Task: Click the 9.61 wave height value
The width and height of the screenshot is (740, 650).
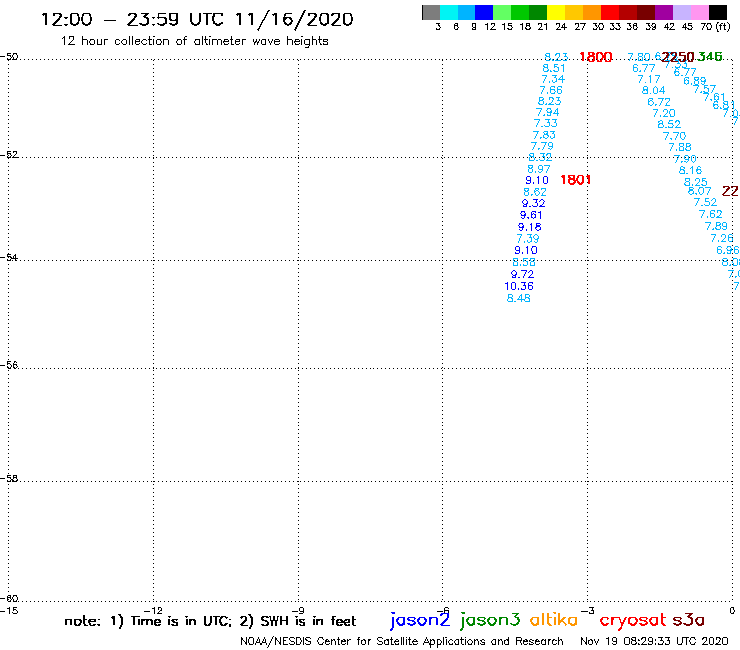Action: (x=531, y=215)
